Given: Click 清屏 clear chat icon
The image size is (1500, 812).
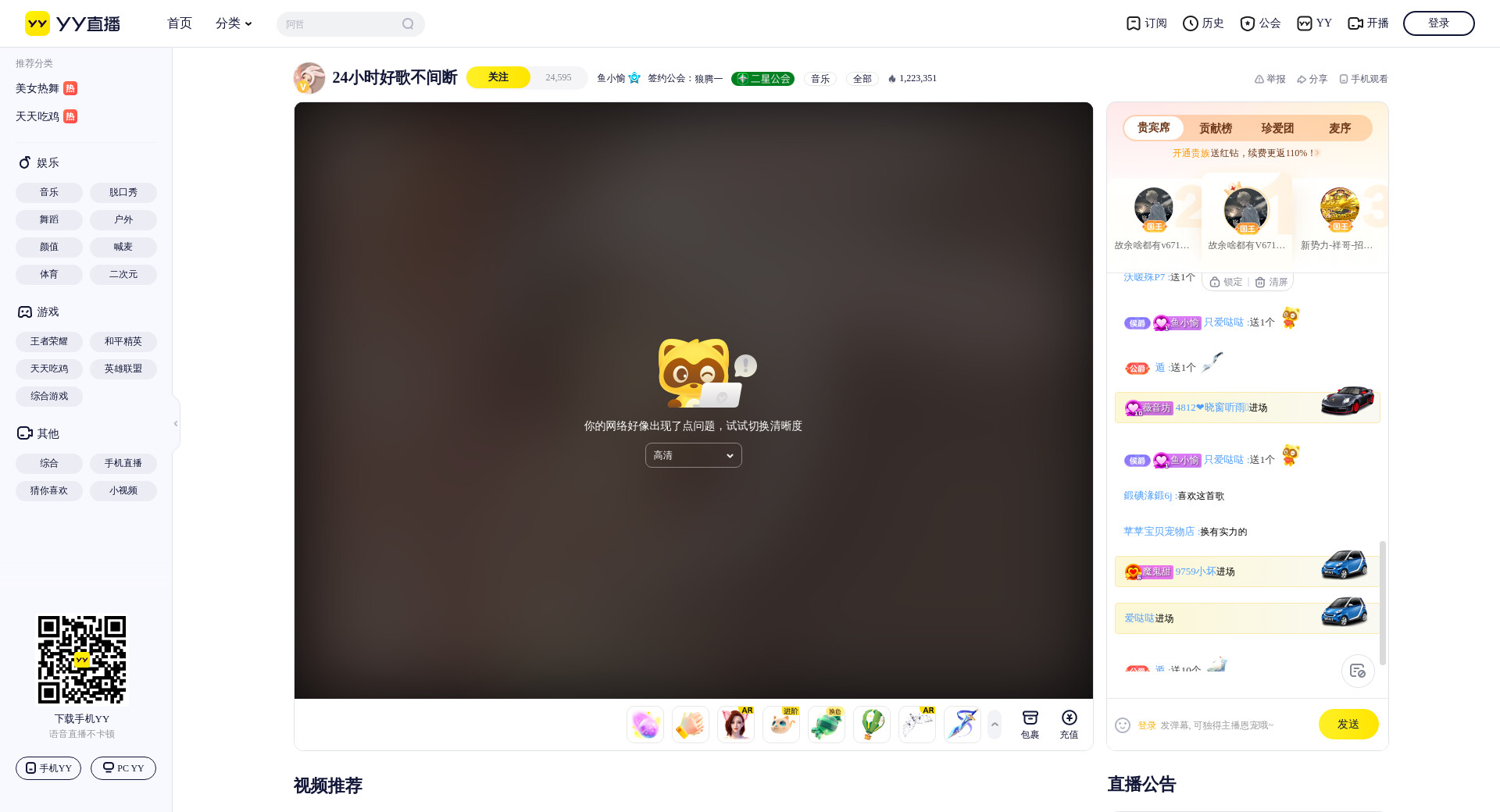Looking at the screenshot, I should tap(1260, 283).
